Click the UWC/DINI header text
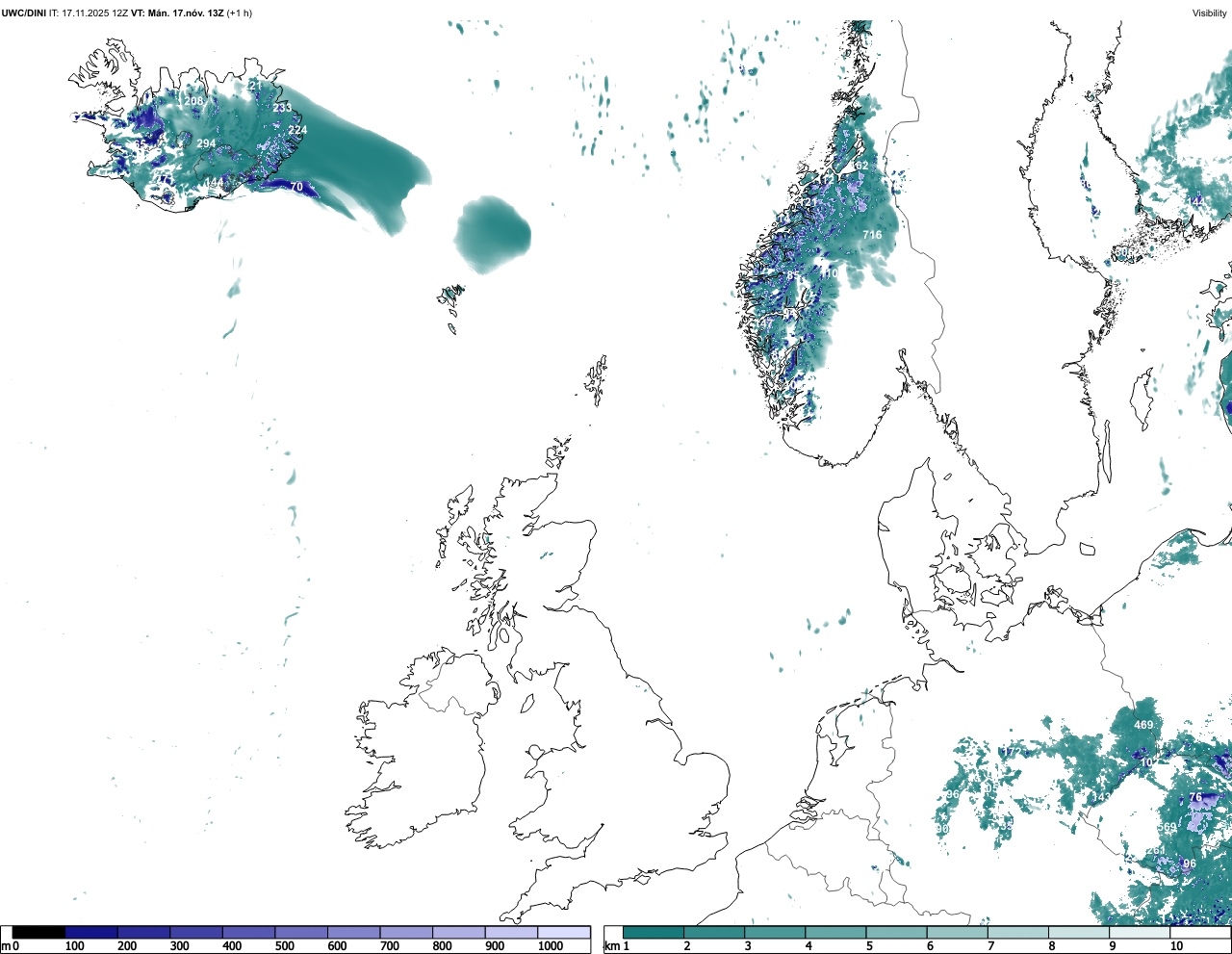Viewport: 1232px width, 954px height. [x=24, y=13]
